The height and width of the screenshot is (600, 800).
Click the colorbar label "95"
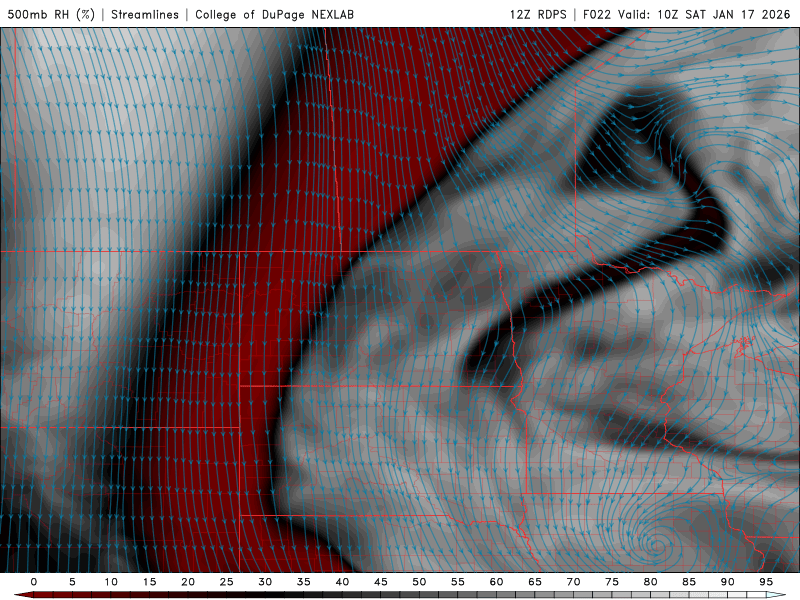766,582
